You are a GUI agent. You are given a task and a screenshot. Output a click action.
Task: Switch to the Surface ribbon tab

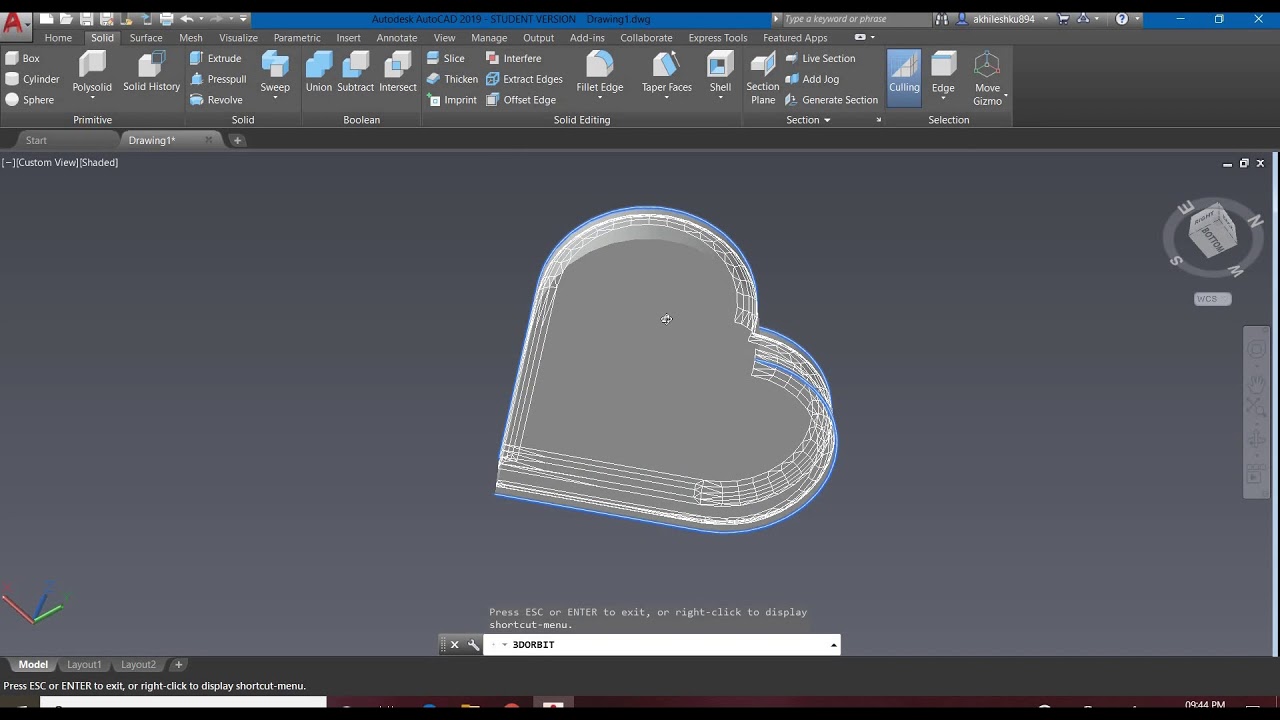pyautogui.click(x=146, y=38)
